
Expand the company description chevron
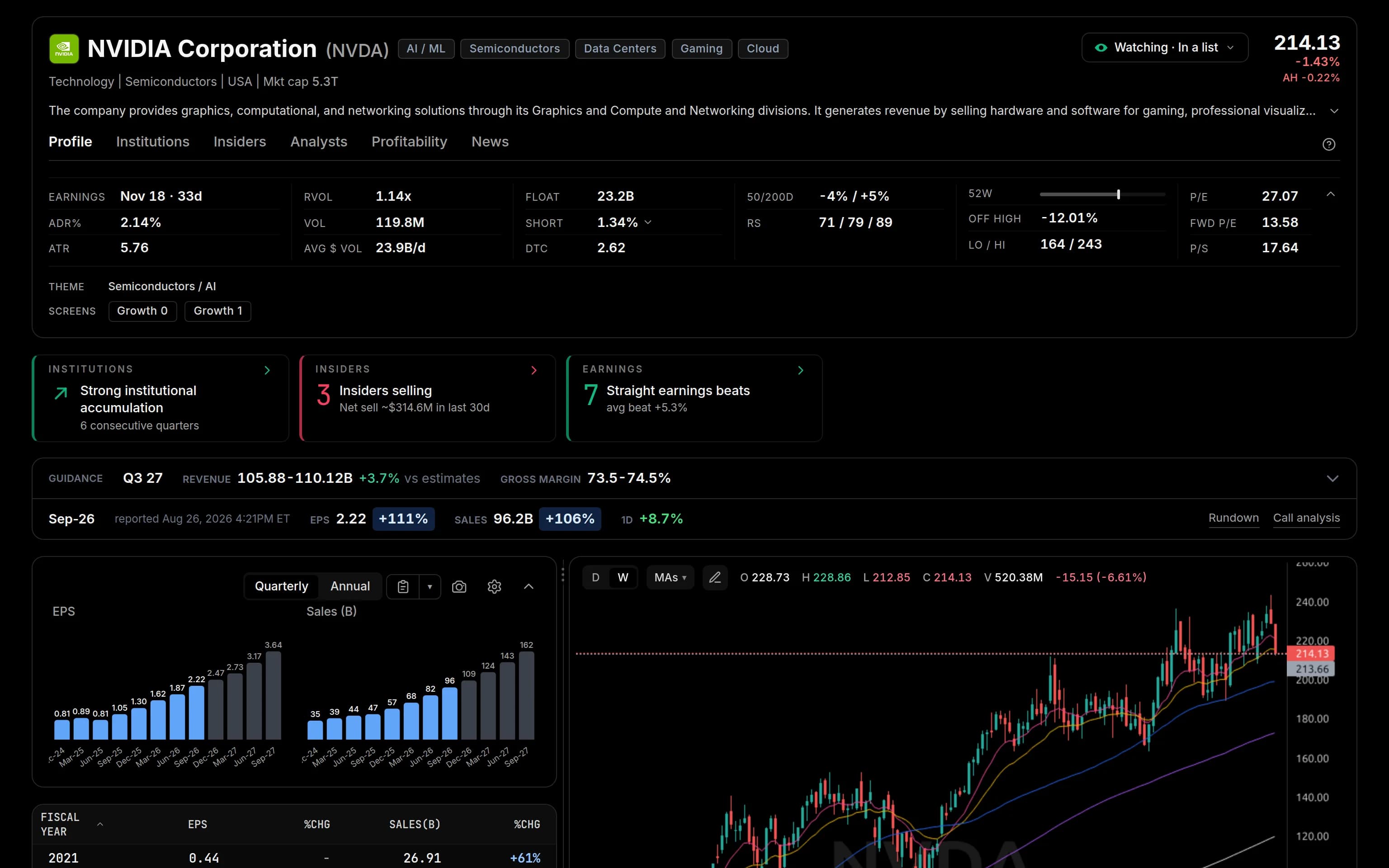click(x=1334, y=111)
